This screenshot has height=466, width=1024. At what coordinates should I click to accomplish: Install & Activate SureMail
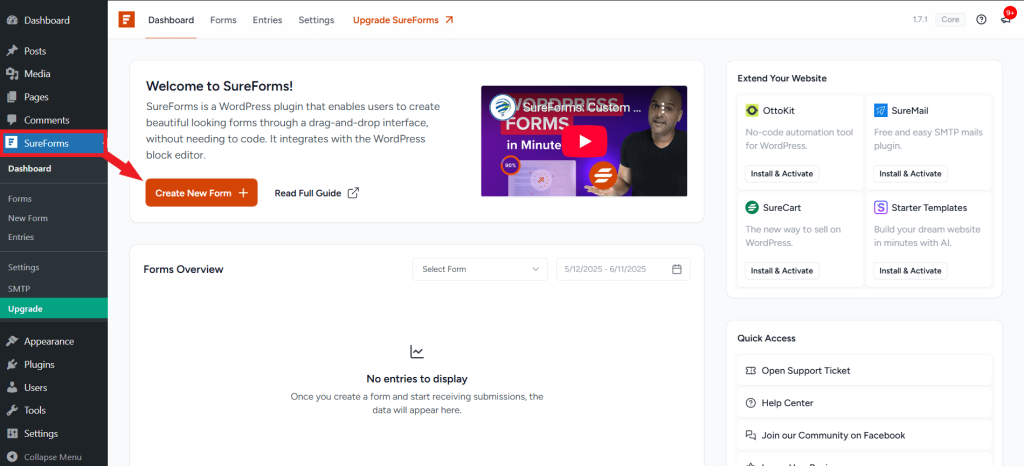tap(910, 174)
